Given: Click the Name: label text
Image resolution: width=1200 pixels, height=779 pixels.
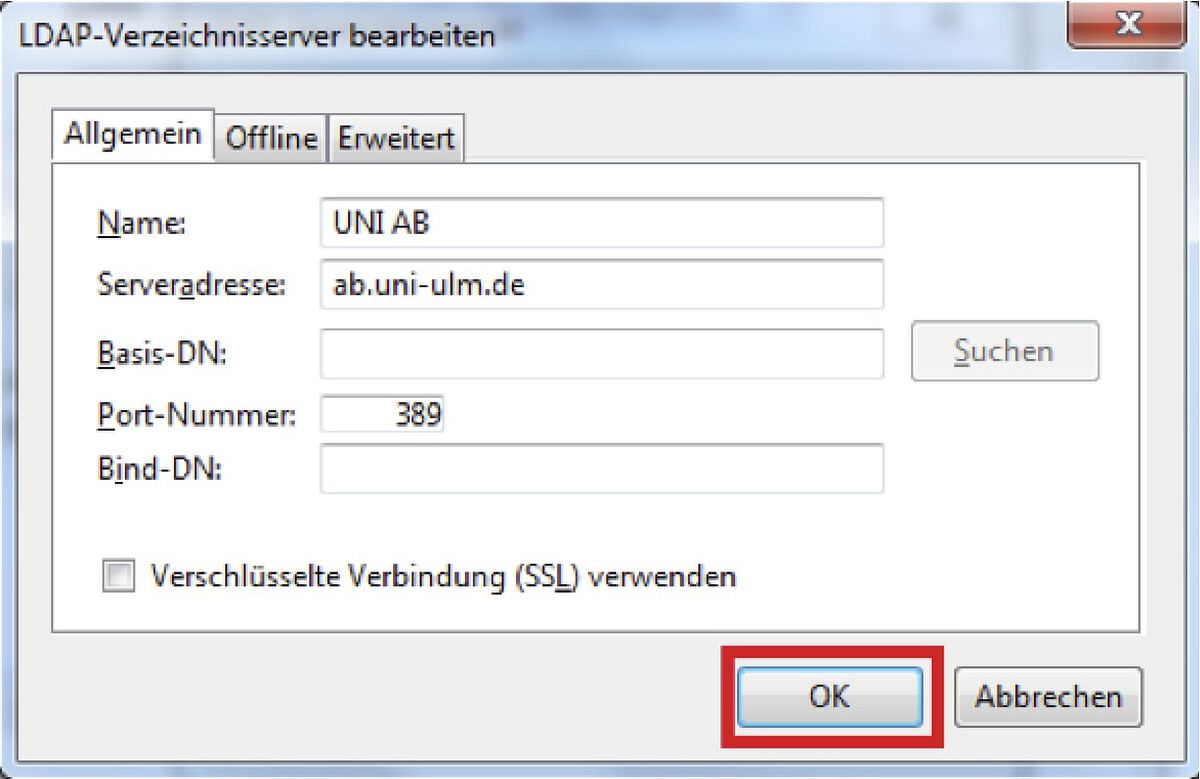Looking at the screenshot, I should tap(141, 224).
